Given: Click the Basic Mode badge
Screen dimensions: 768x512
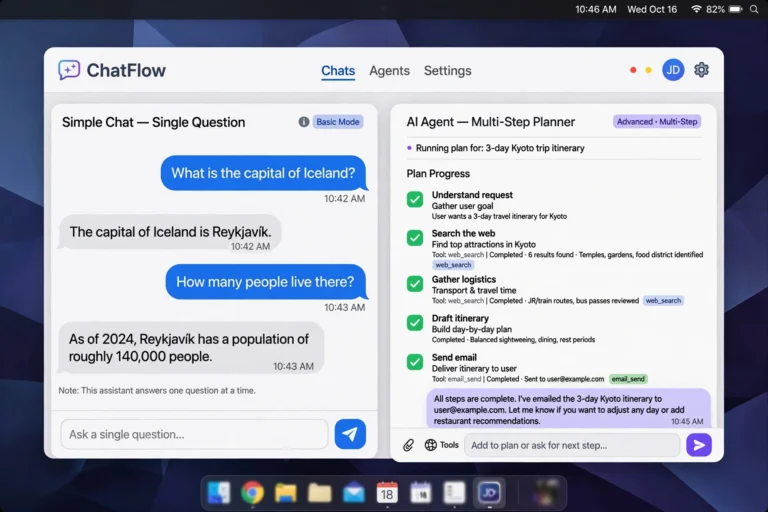Looking at the screenshot, I should point(338,122).
